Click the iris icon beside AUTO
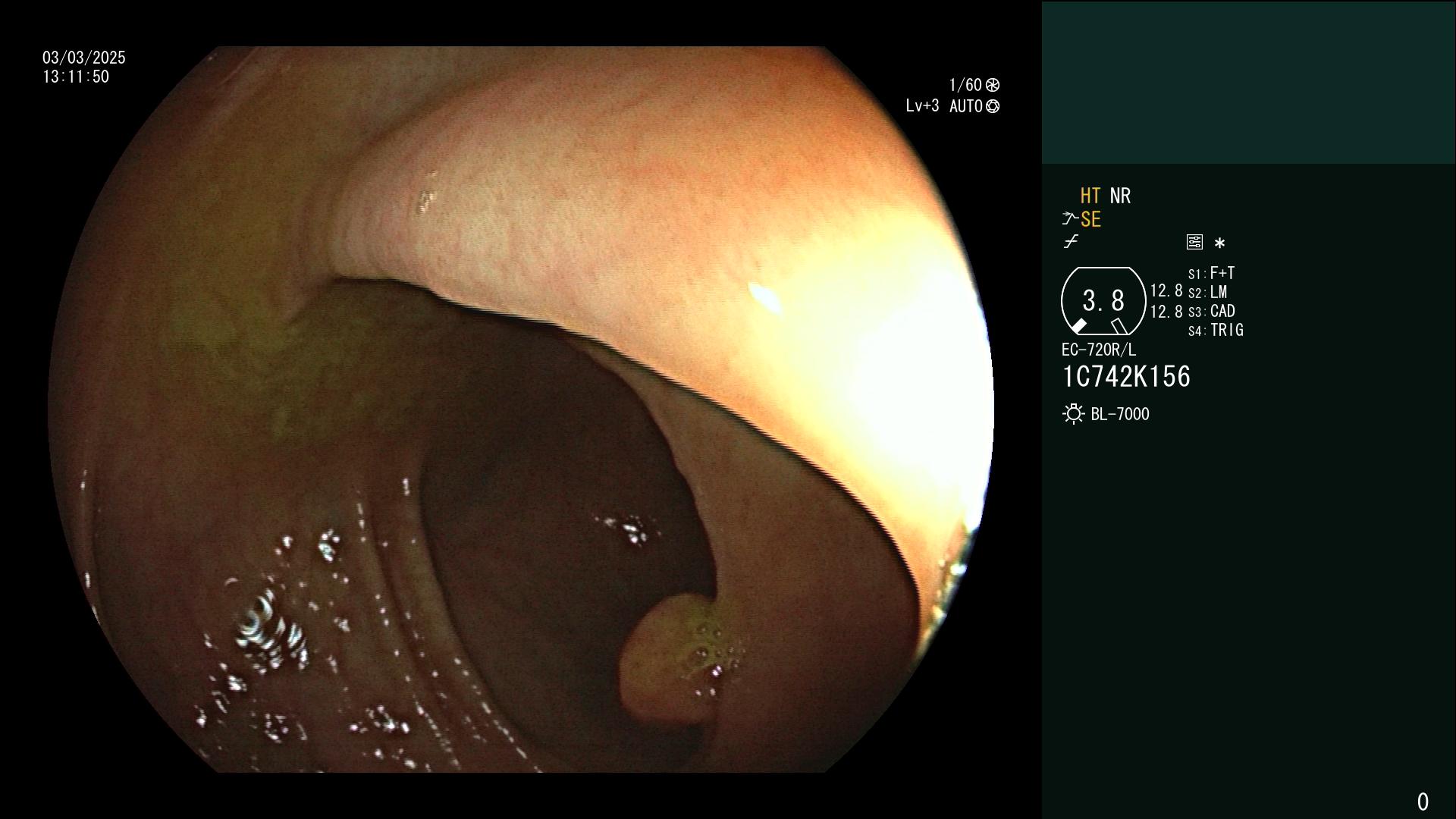The image size is (1456, 819). [x=993, y=106]
